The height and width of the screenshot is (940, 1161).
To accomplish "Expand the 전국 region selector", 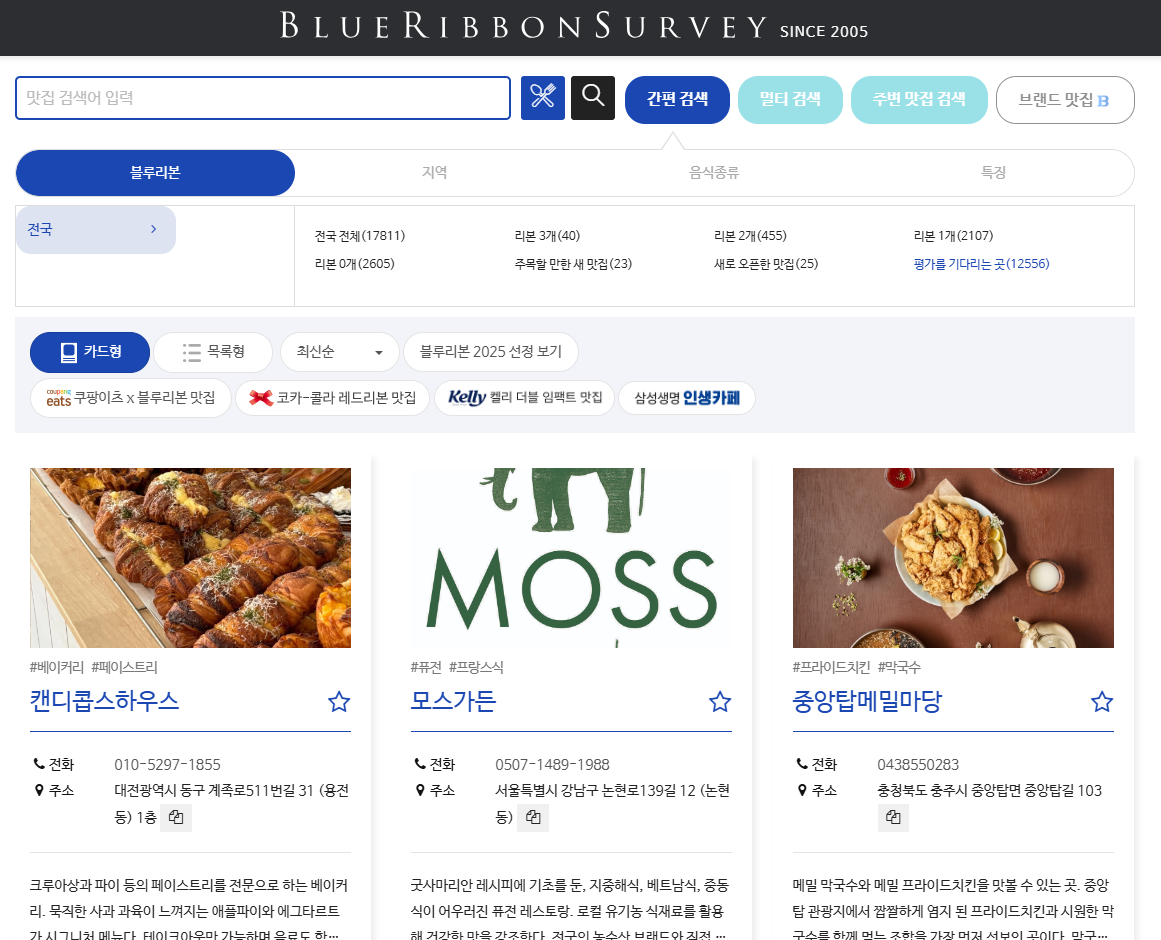I will pyautogui.click(x=96, y=229).
